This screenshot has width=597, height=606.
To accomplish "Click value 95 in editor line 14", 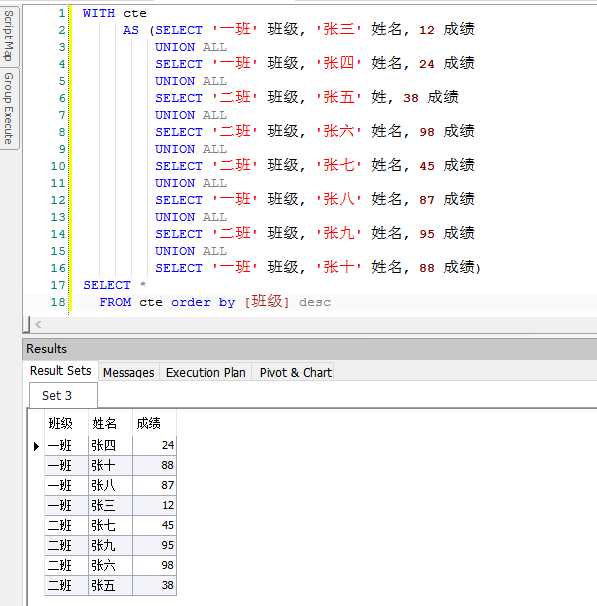I will [427, 234].
